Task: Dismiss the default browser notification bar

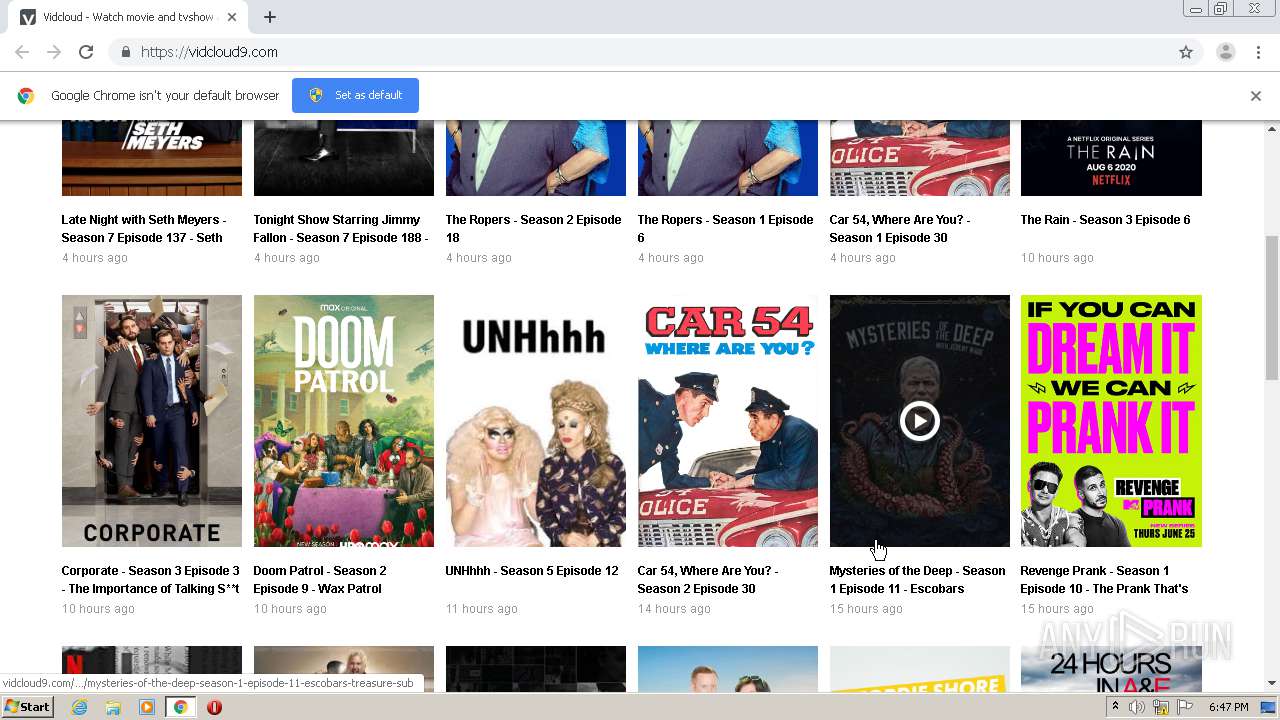Action: click(1256, 96)
